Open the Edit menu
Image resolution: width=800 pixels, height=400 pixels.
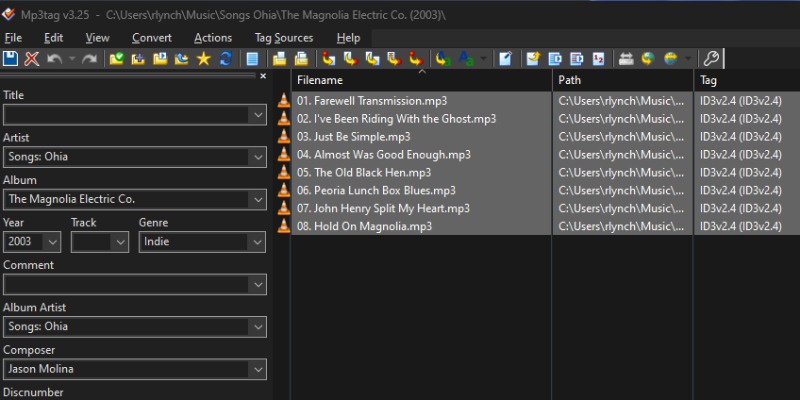(54, 38)
